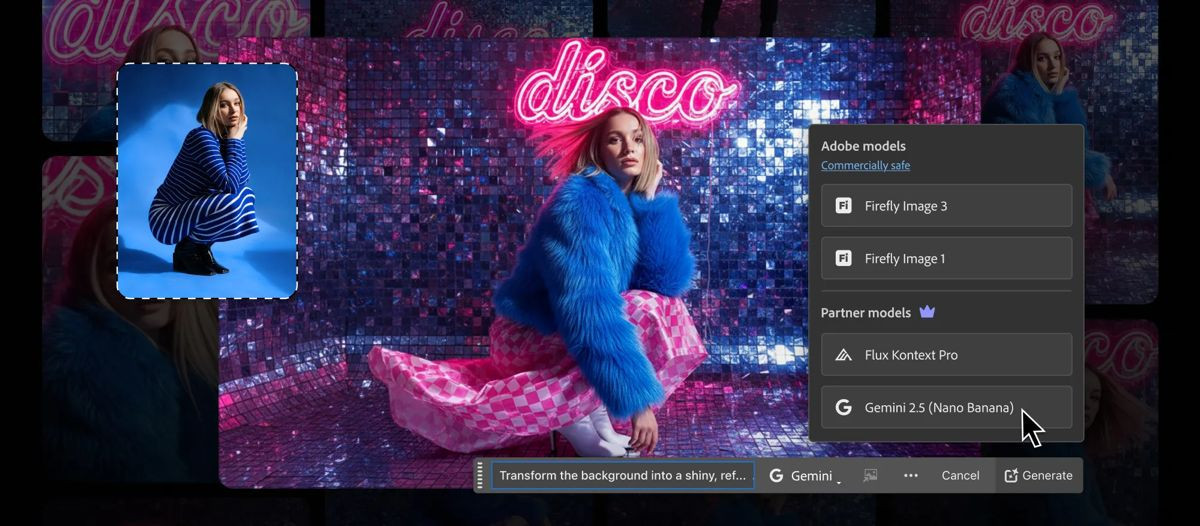The width and height of the screenshot is (1200, 526).
Task: Select Gemini 2.5 (Nano Banana) model
Action: coord(946,408)
